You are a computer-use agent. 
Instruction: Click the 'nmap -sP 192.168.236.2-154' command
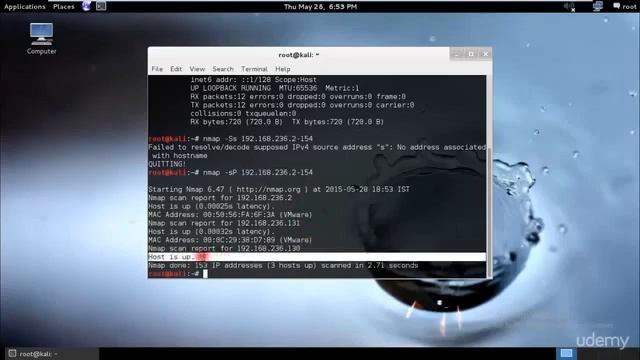258,173
